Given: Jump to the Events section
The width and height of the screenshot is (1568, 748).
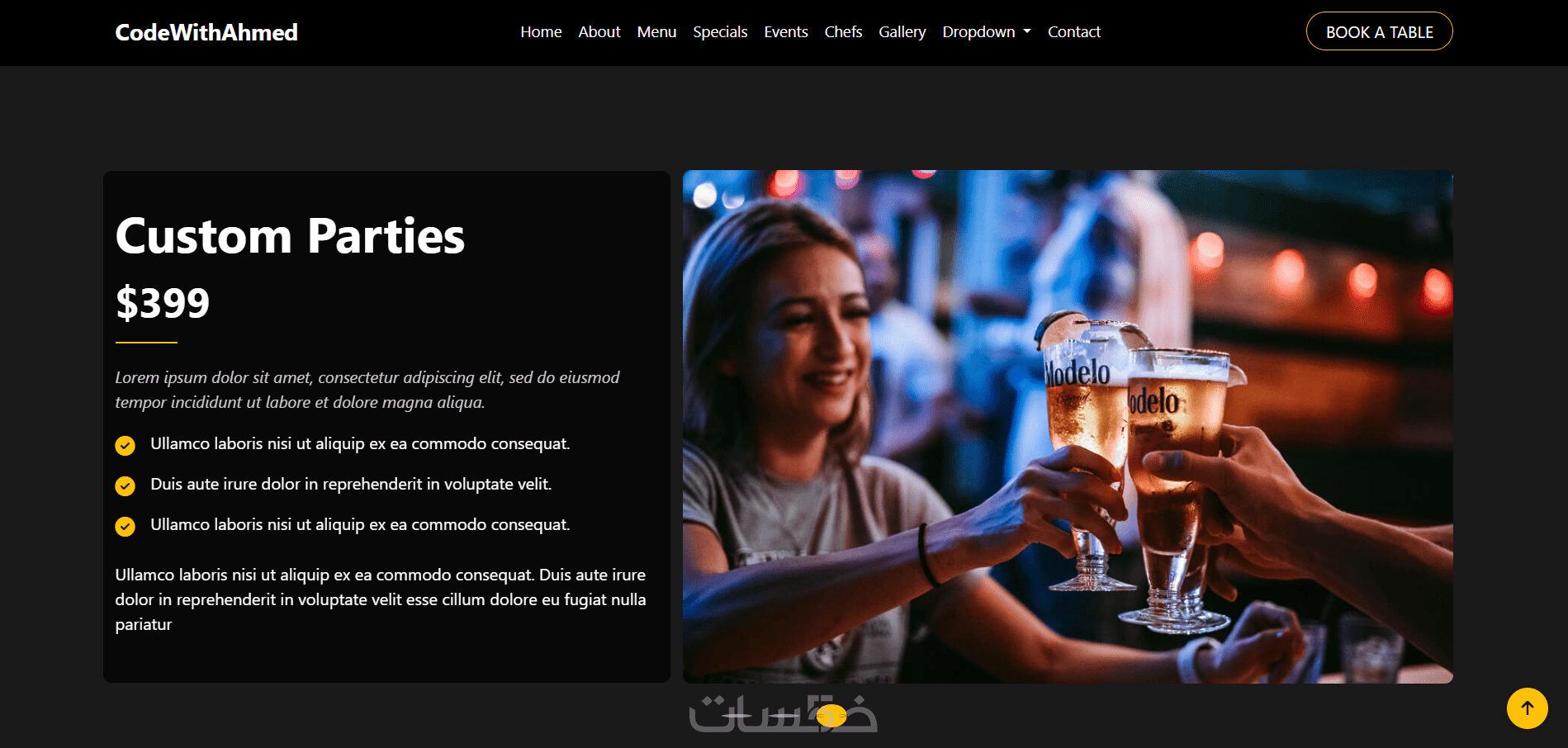Looking at the screenshot, I should coord(786,31).
